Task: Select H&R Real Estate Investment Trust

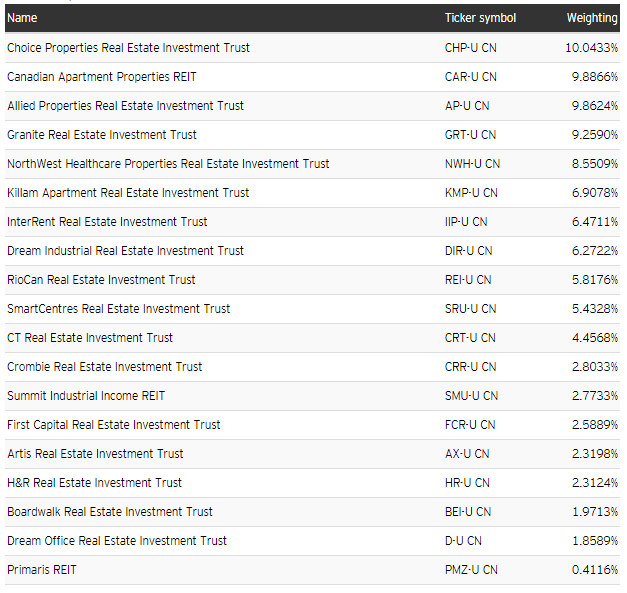Action: 94,483
